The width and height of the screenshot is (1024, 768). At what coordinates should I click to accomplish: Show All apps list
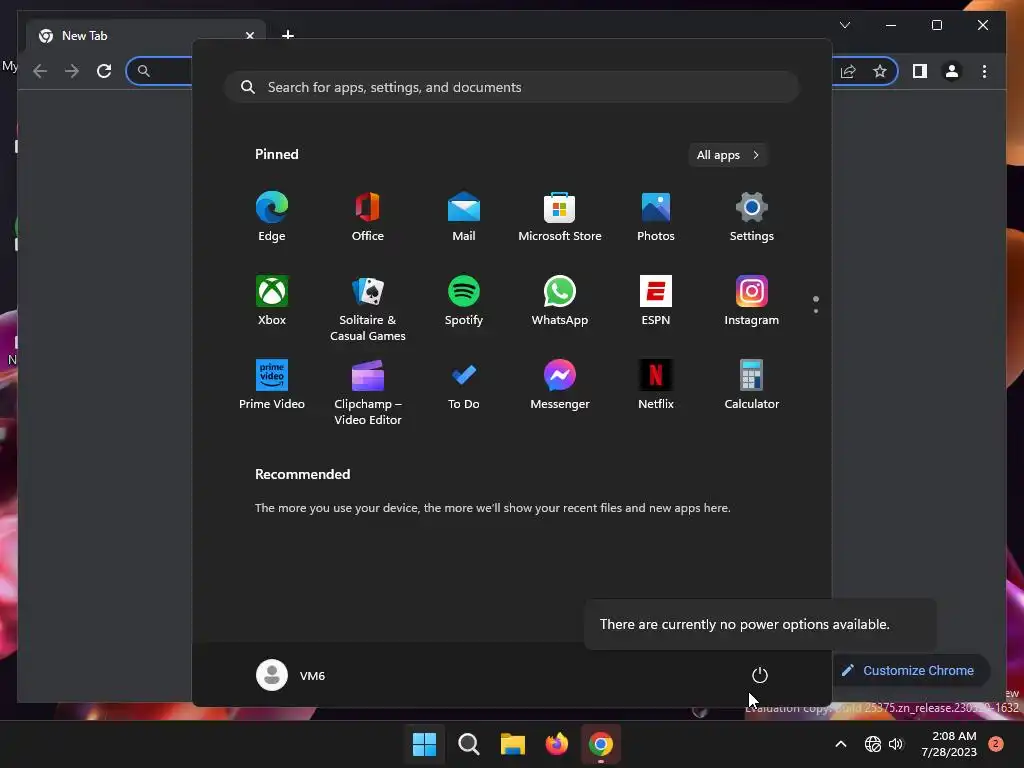point(728,155)
